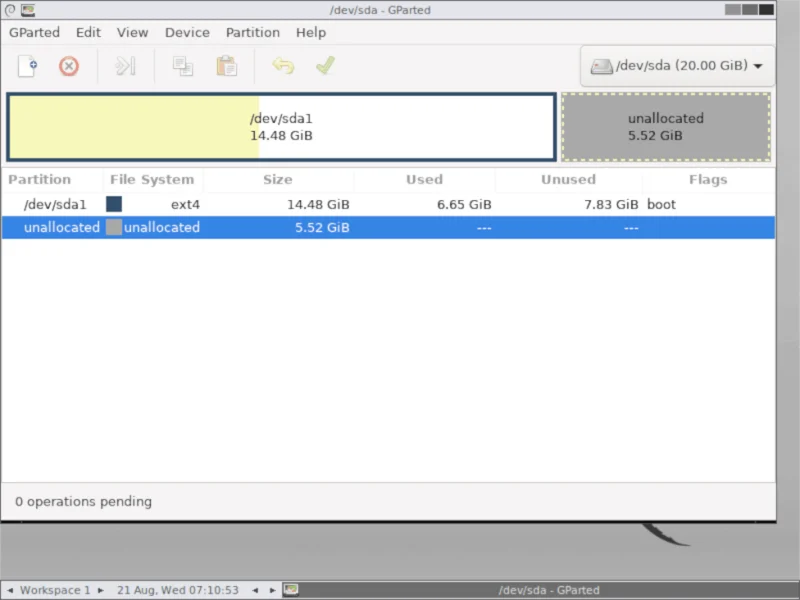Select the /dev/sda1 block in disk map
The height and width of the screenshot is (600, 800).
click(x=281, y=127)
